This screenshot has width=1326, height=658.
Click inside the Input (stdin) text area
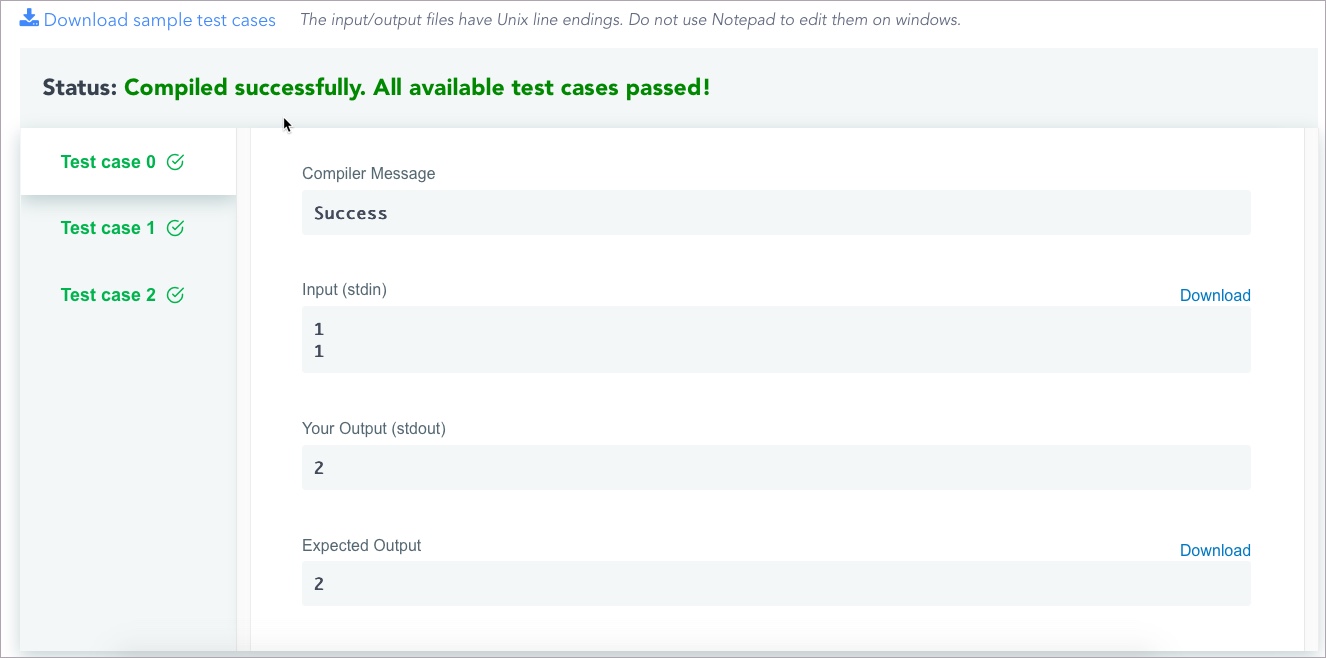[776, 340]
